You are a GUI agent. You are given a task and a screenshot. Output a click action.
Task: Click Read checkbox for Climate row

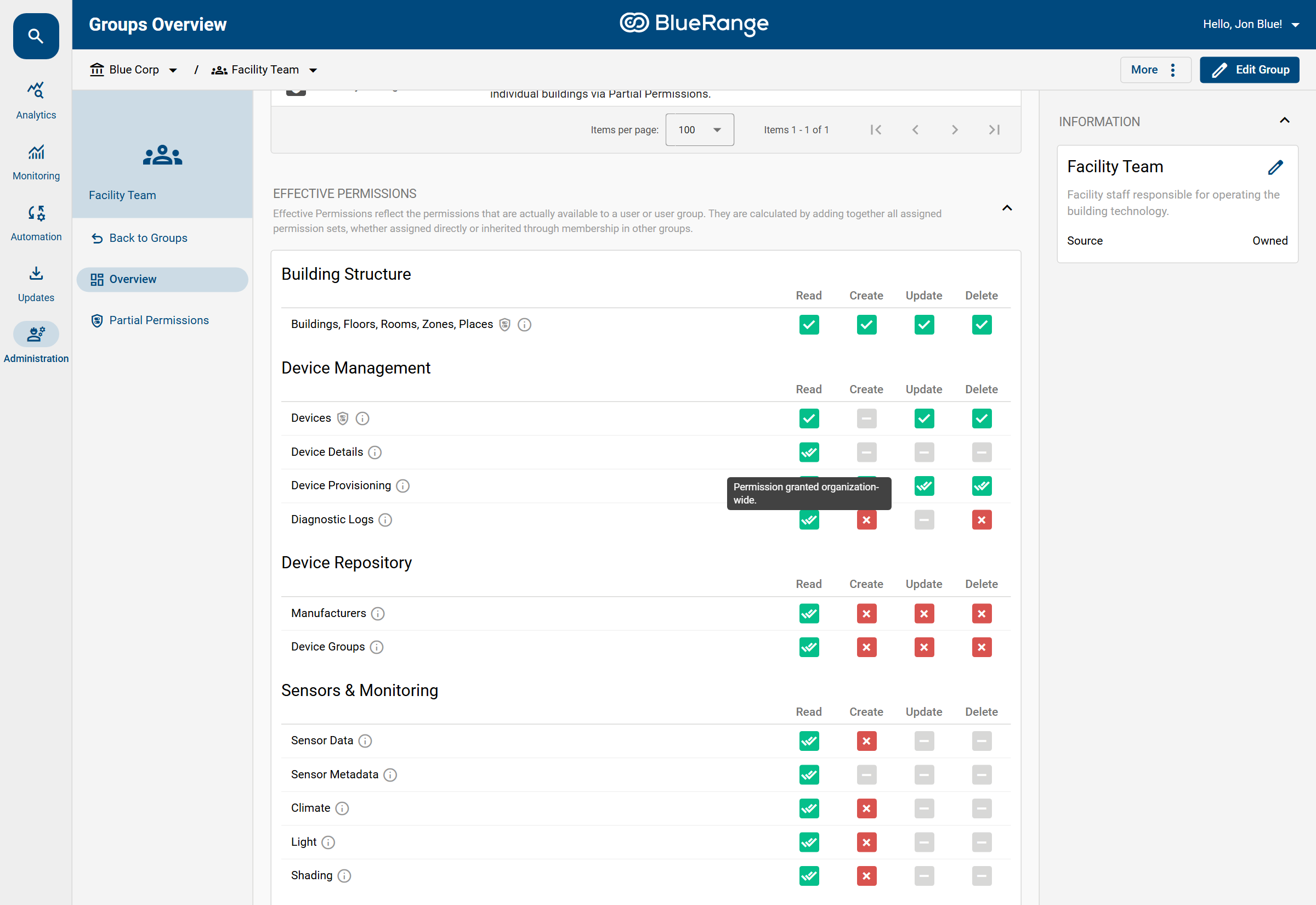click(x=809, y=808)
